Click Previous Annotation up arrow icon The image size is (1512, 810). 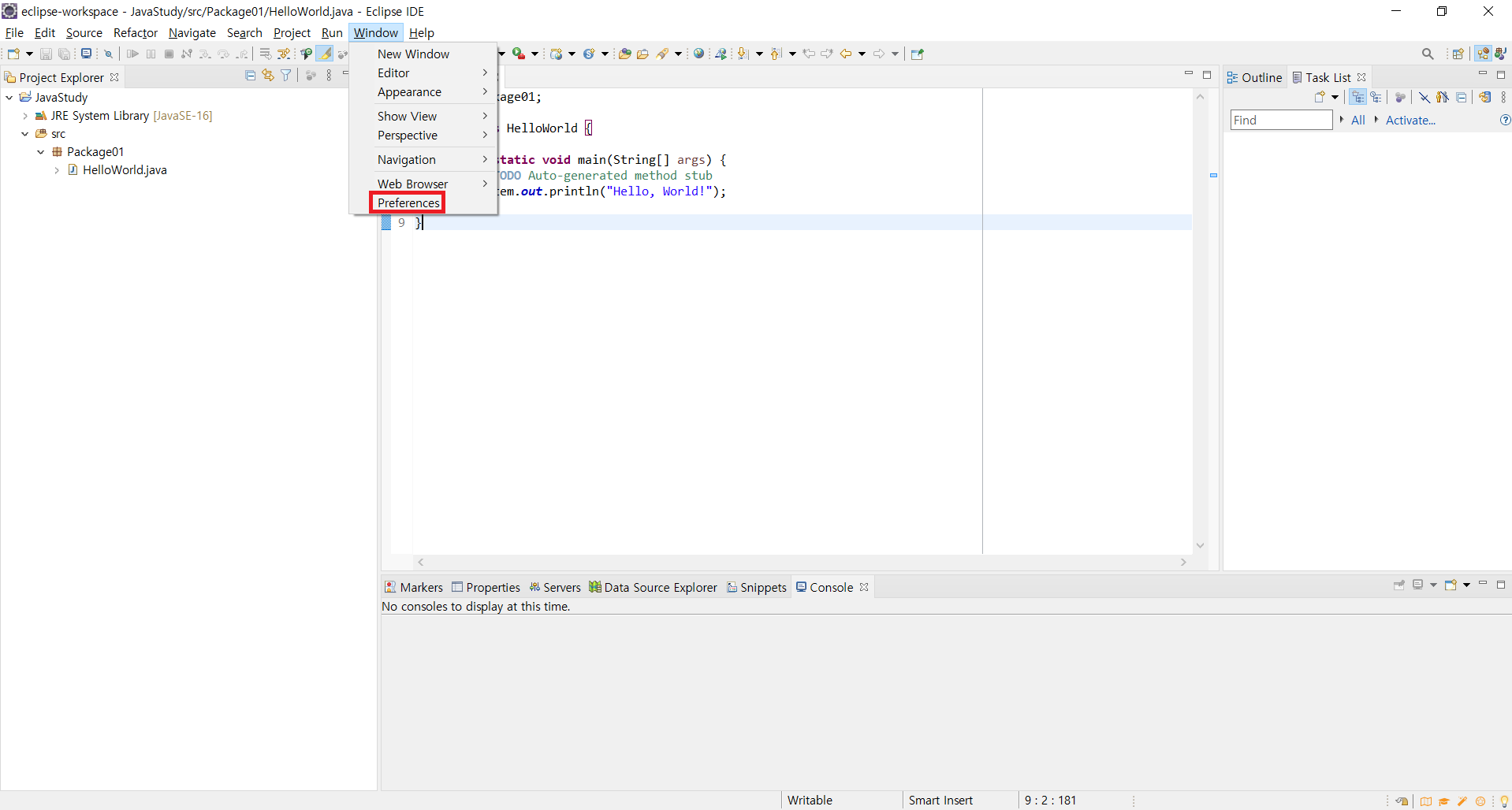tap(776, 54)
